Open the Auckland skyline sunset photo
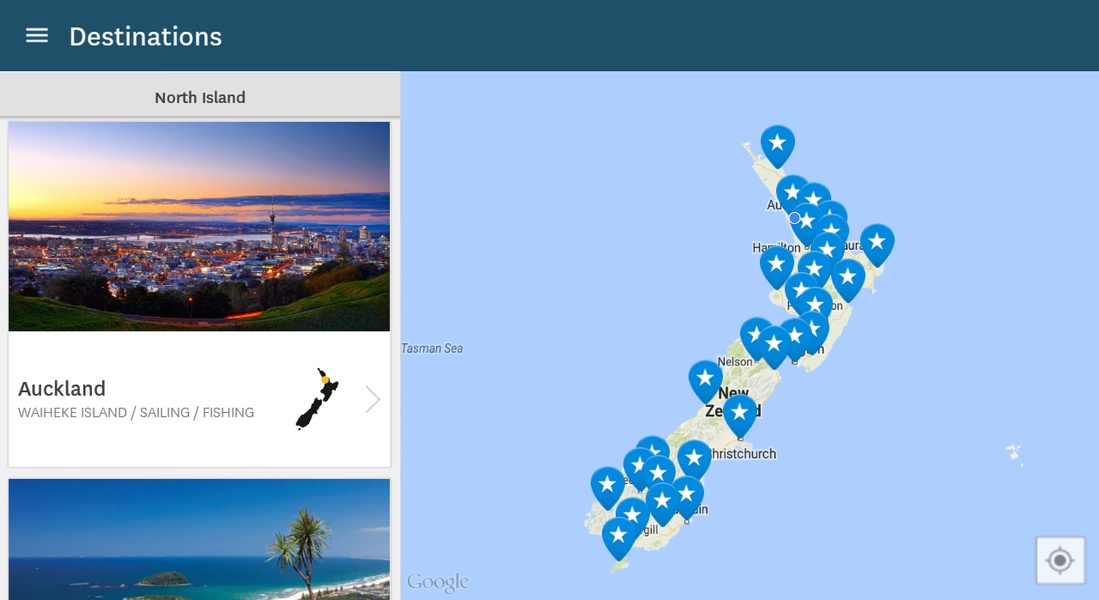Image resolution: width=1099 pixels, height=600 pixels. (199, 226)
